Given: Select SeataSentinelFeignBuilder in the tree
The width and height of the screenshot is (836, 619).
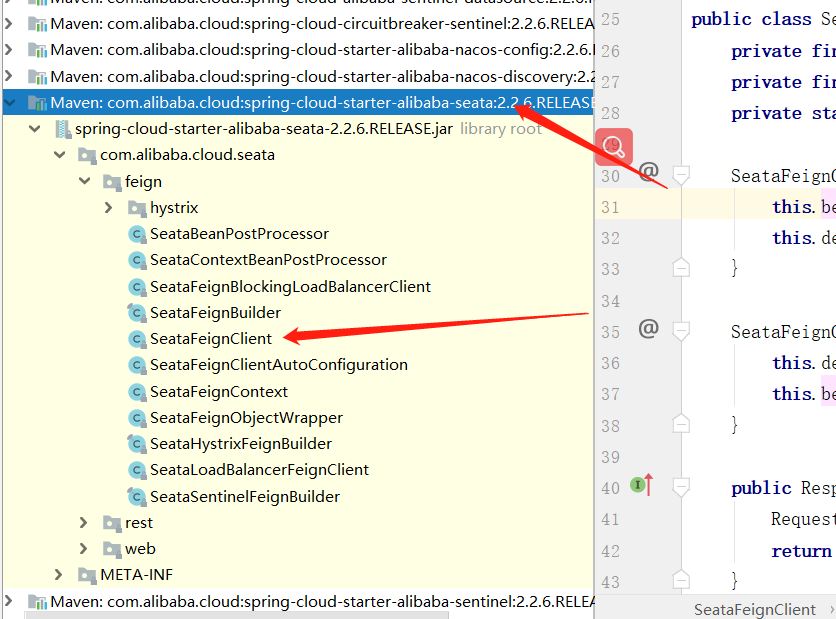Looking at the screenshot, I should tap(245, 497).
